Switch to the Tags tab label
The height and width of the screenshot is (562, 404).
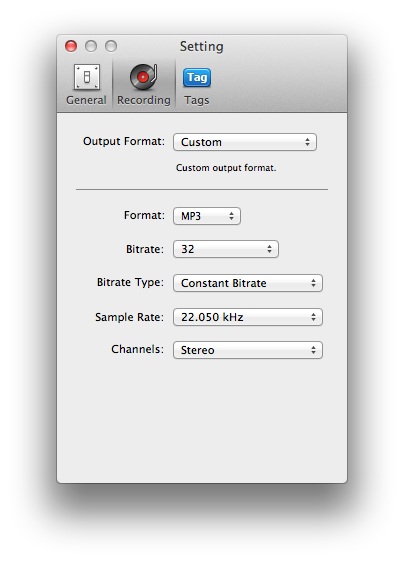tap(196, 100)
